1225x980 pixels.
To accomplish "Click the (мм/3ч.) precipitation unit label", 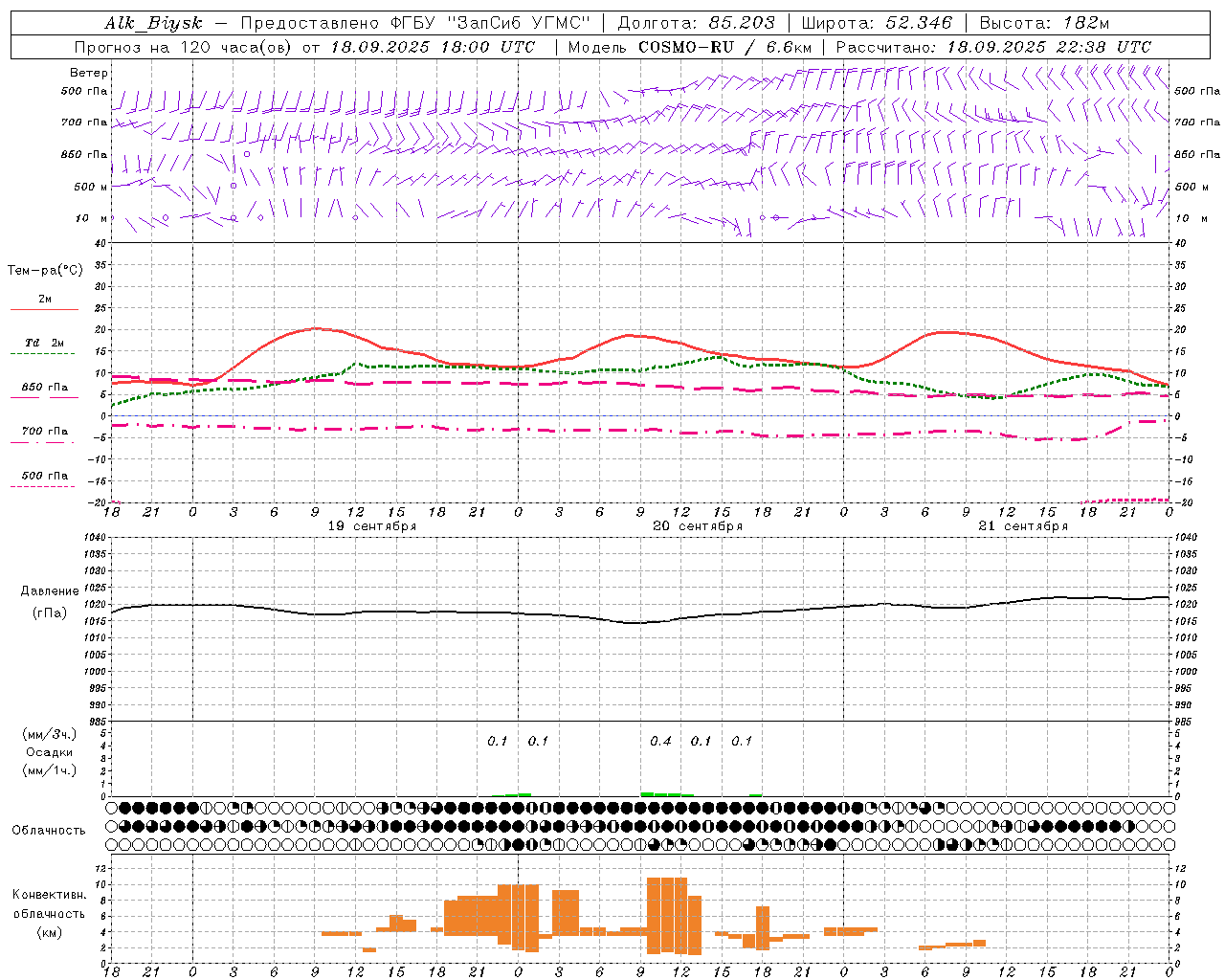I will point(50,734).
